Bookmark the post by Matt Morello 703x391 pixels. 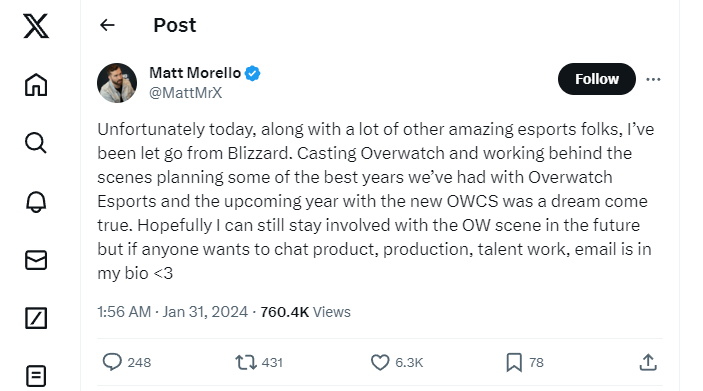tap(514, 362)
